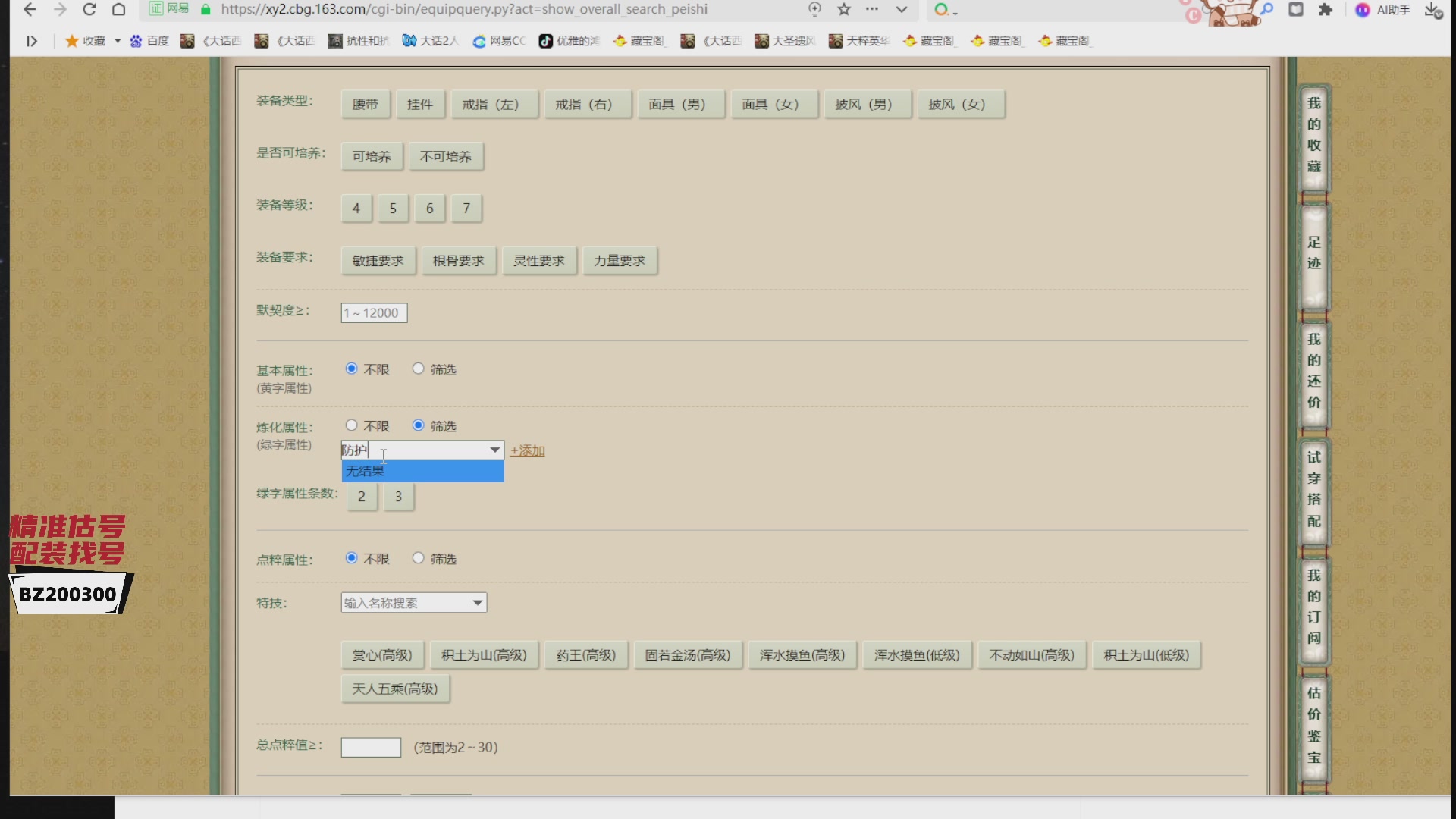Open the downloads icon at top right
This screenshot has width=1456, height=819.
(1432, 9)
